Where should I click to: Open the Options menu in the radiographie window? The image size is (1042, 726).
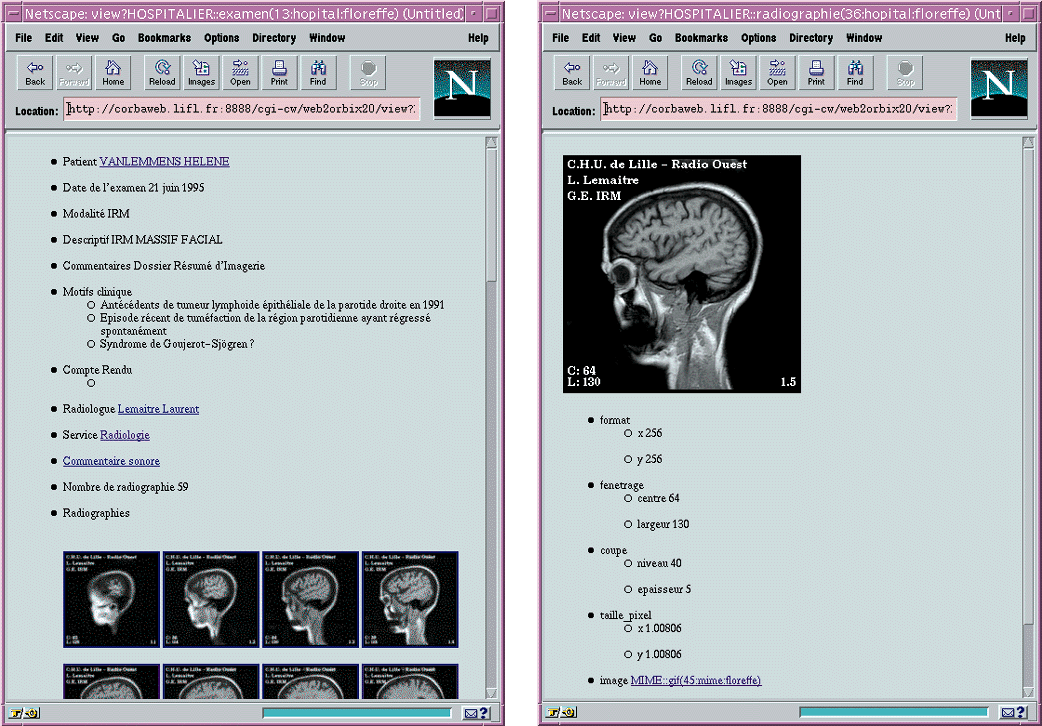pos(758,38)
